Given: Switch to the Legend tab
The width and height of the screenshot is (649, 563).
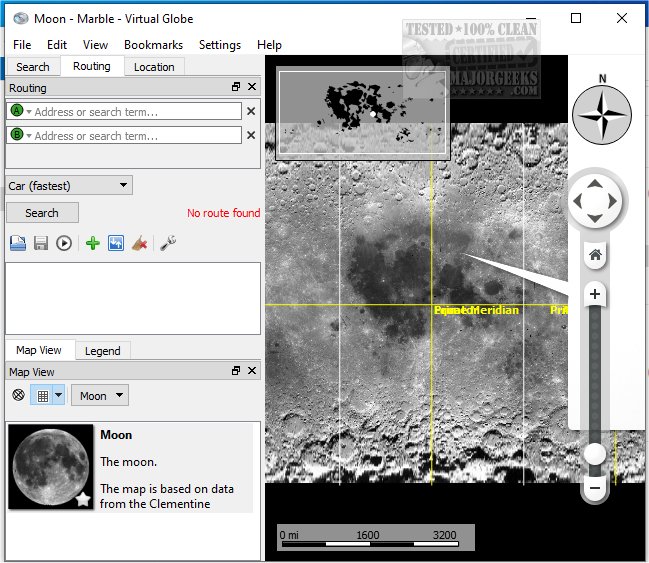Looking at the screenshot, I should [x=102, y=351].
